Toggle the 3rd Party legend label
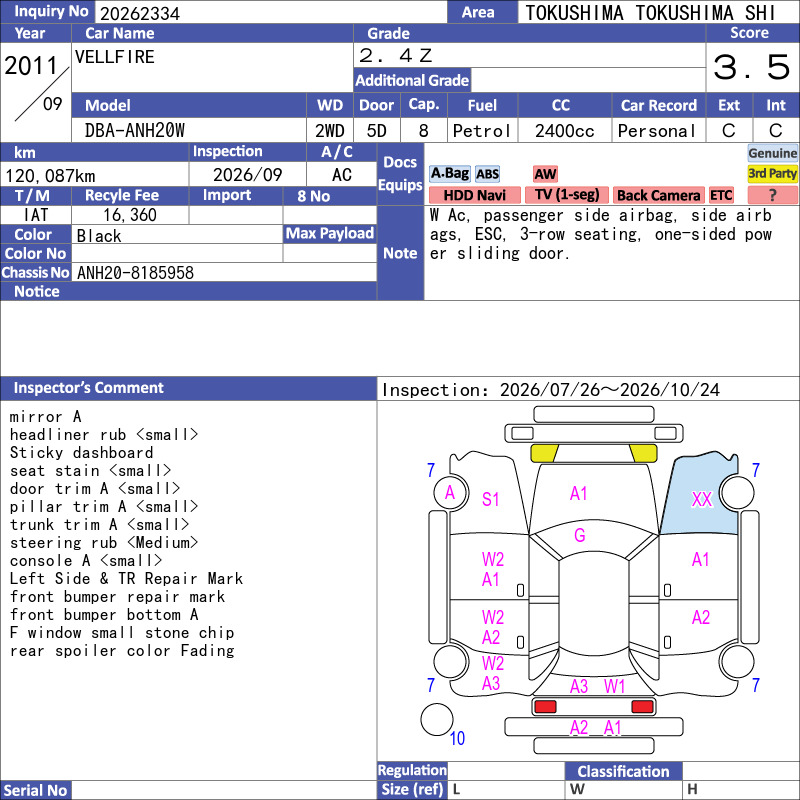Image resolution: width=800 pixels, height=800 pixels. tap(772, 174)
